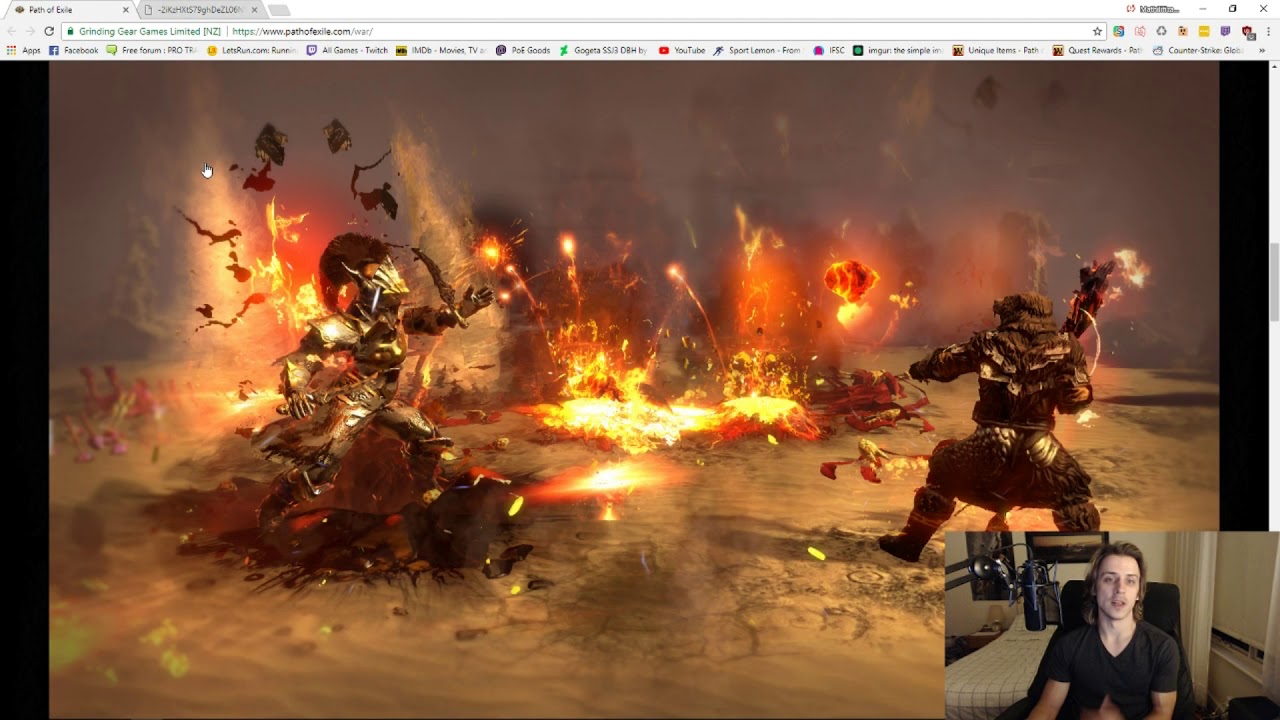Close the second browser tab
The width and height of the screenshot is (1280, 720).
tap(254, 10)
